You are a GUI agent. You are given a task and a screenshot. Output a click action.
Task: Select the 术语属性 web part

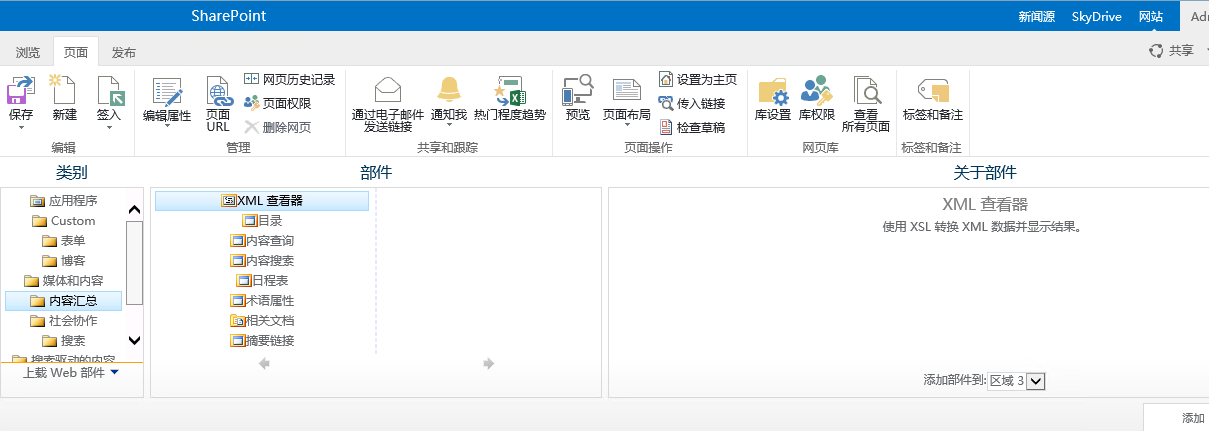262,301
